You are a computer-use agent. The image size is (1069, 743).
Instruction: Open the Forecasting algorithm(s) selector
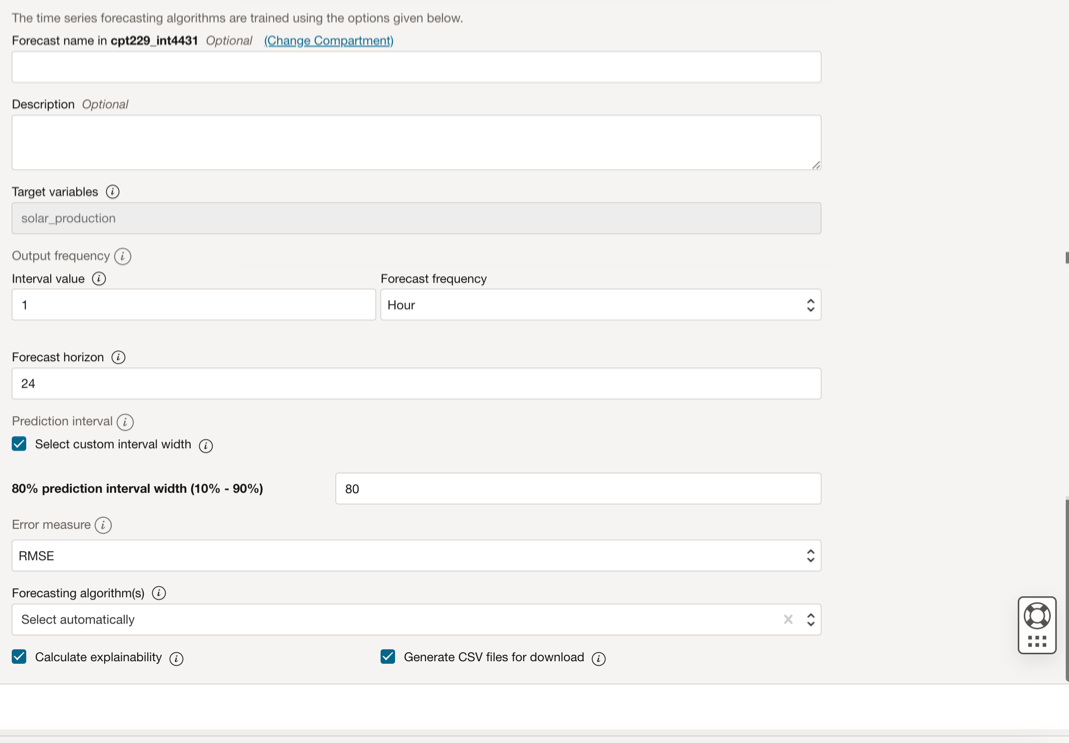tap(400, 620)
